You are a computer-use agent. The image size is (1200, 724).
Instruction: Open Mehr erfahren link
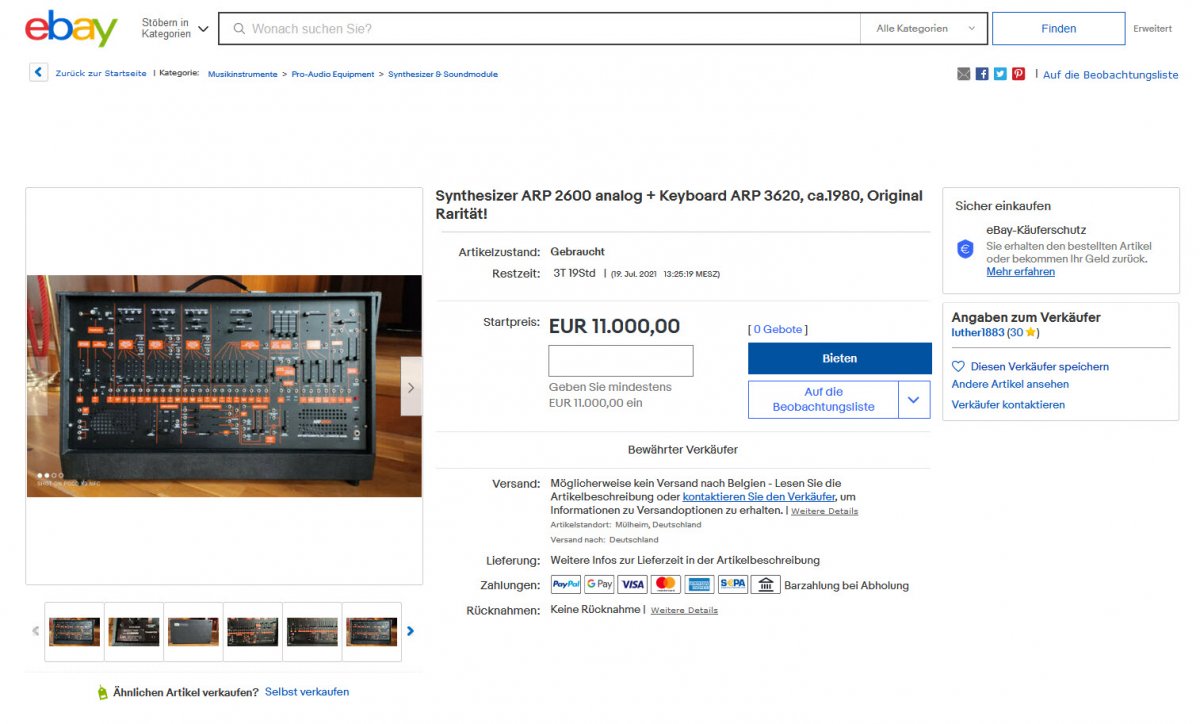click(1020, 272)
